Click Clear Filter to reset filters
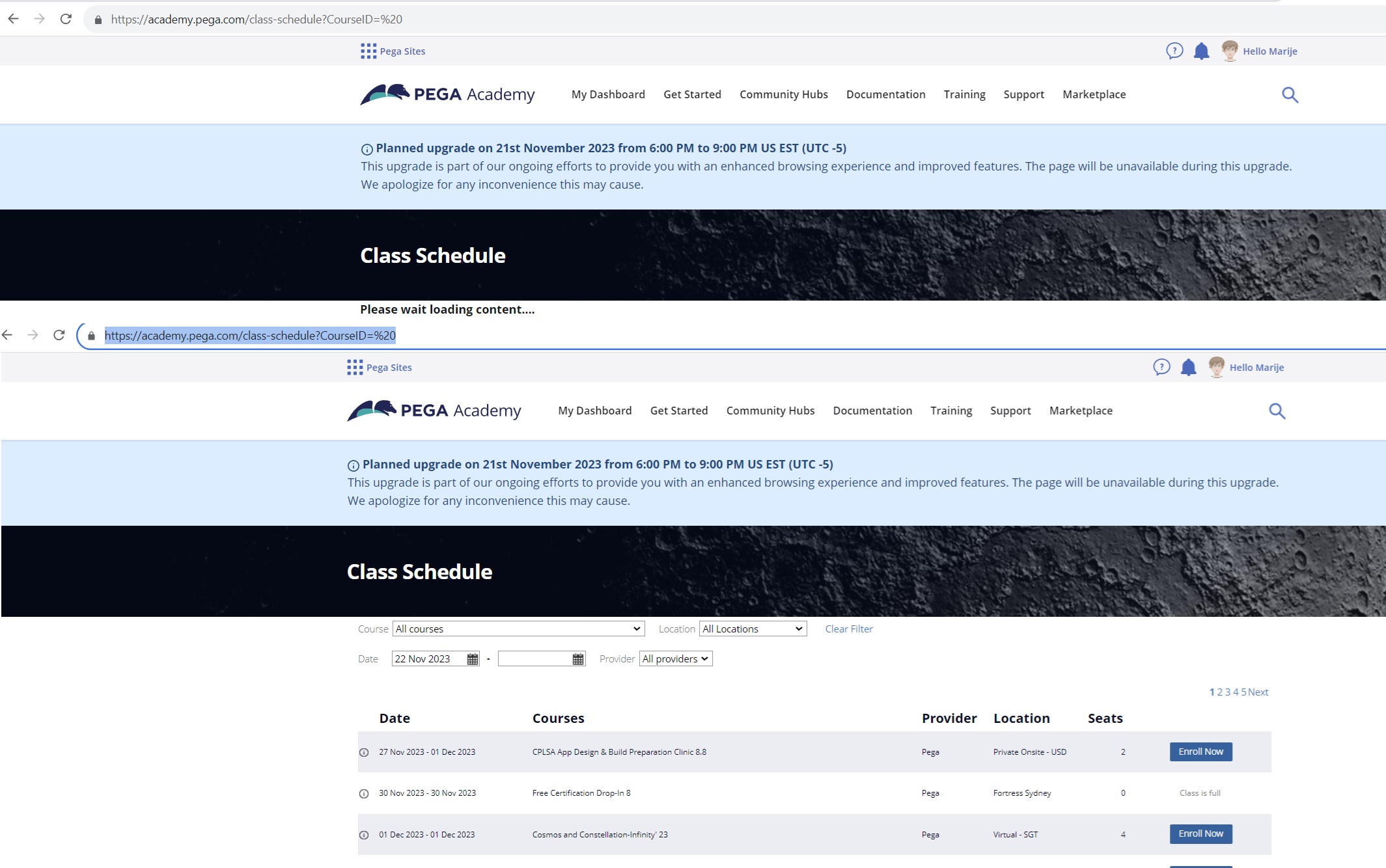The height and width of the screenshot is (868, 1386). (x=848, y=629)
